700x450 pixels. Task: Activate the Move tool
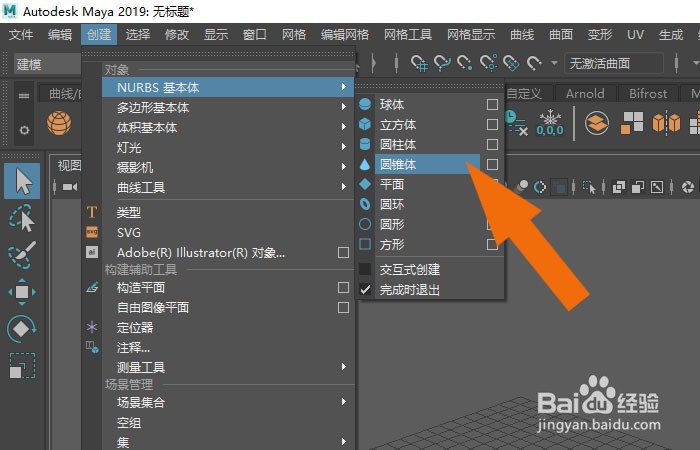coord(22,292)
